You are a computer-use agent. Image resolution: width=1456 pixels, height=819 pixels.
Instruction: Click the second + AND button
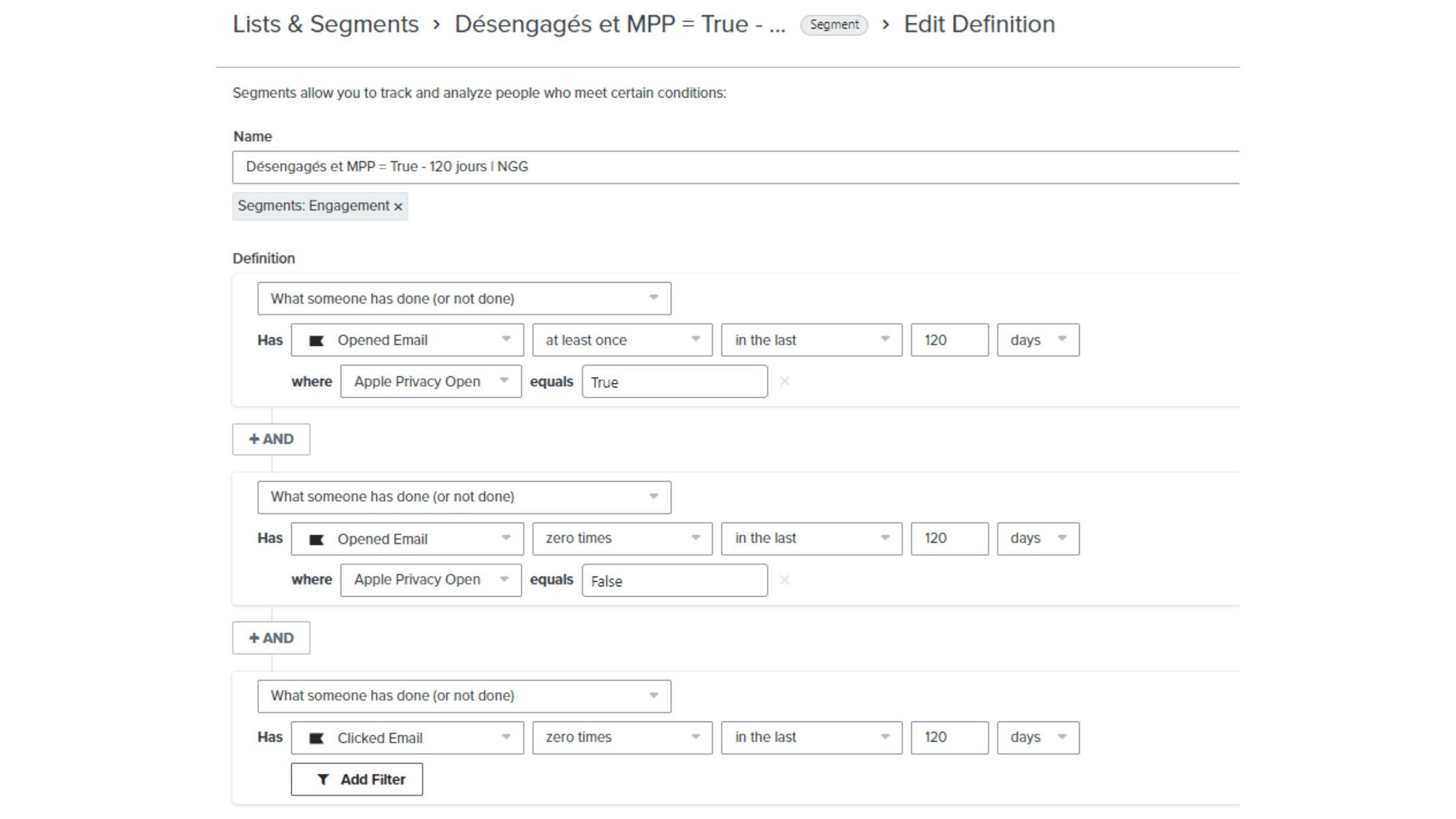[271, 638]
